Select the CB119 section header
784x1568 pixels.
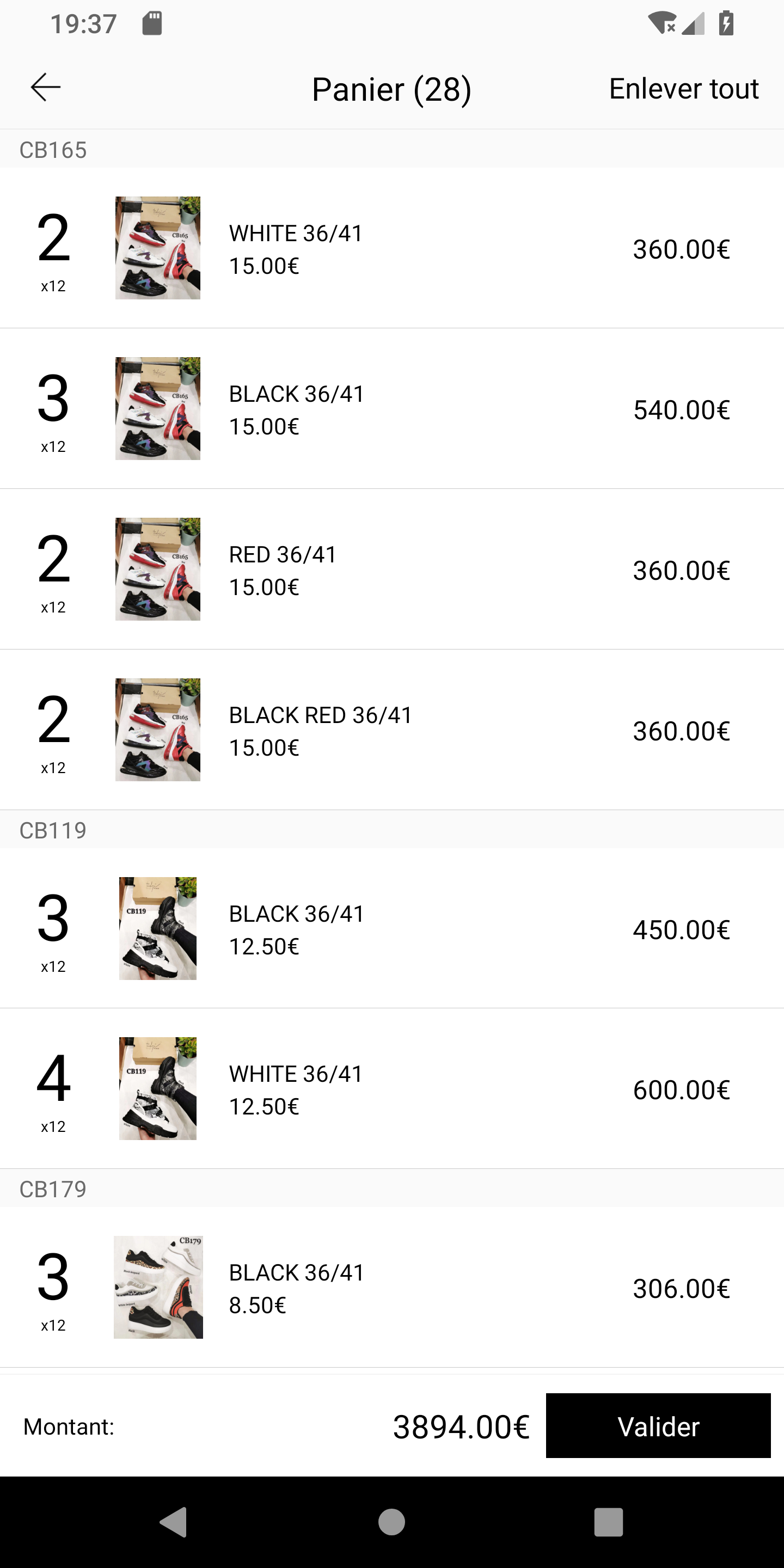point(53,830)
